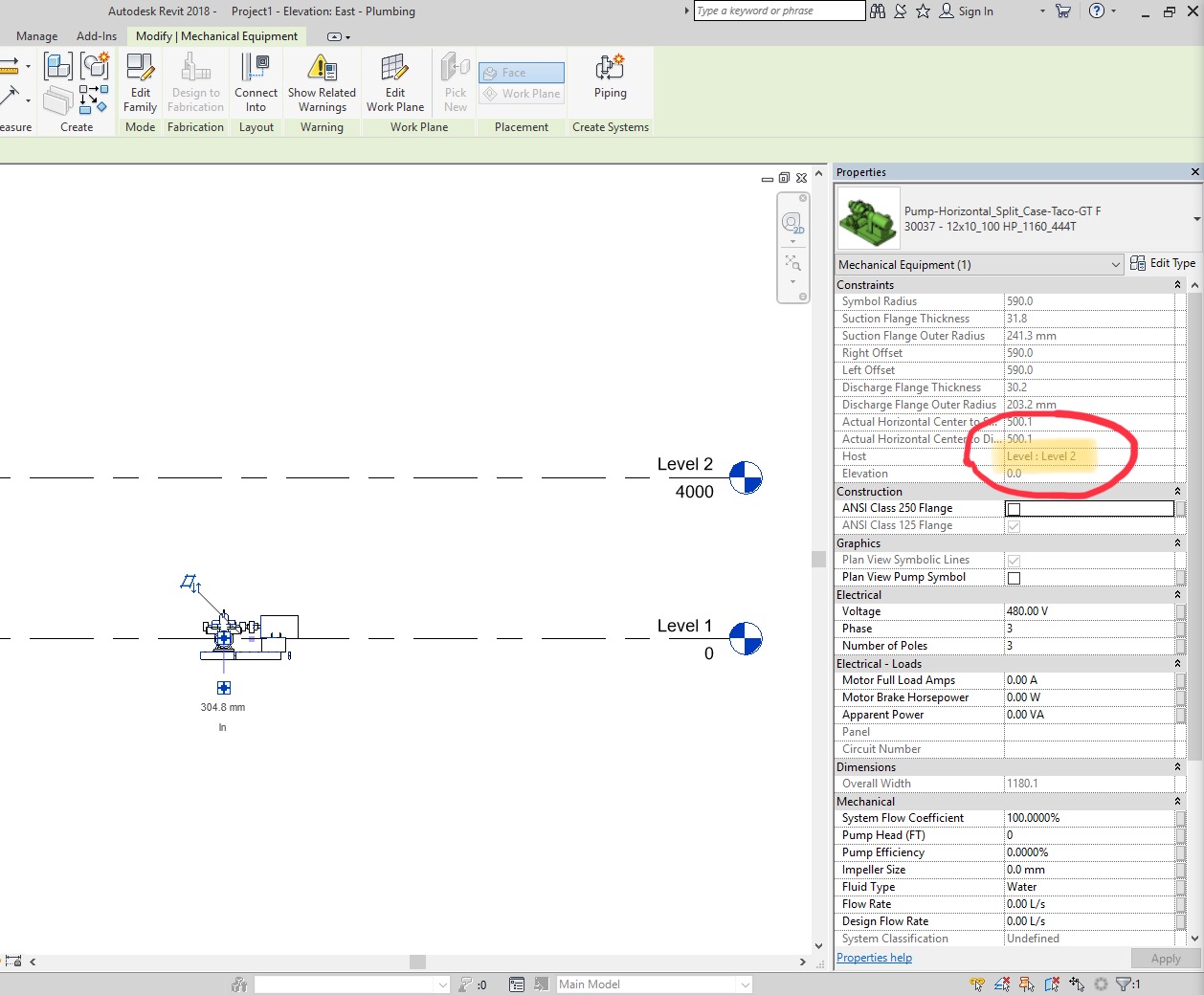Open the Add-Ins ribbon tab
Viewport: 1204px width, 995px height.
[x=97, y=36]
